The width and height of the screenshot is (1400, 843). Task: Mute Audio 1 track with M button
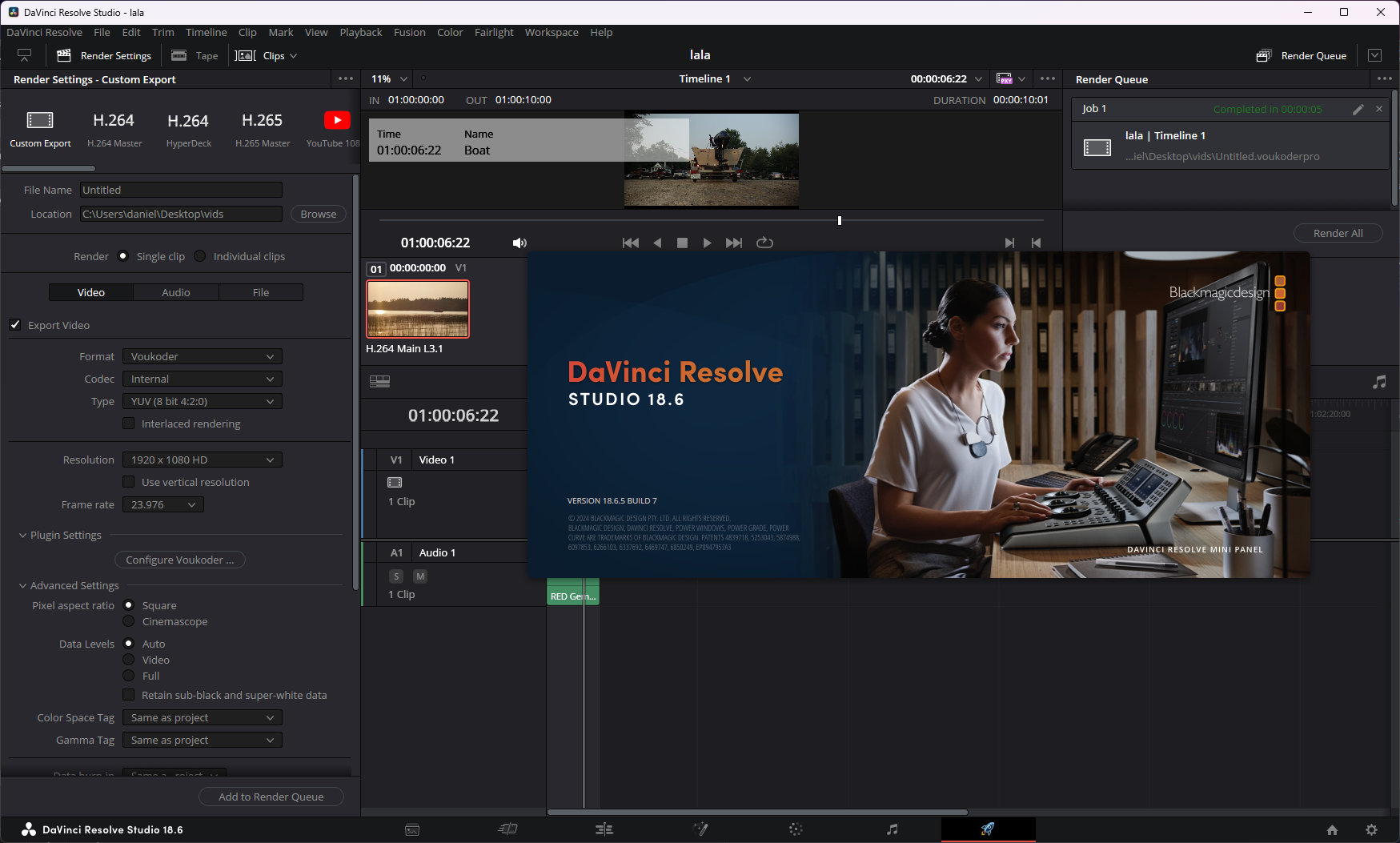420,576
